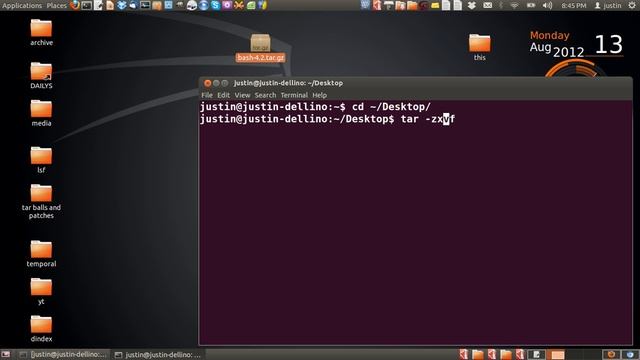The image size is (640, 360).
Task: Open the Applications menu
Action: [22, 5]
